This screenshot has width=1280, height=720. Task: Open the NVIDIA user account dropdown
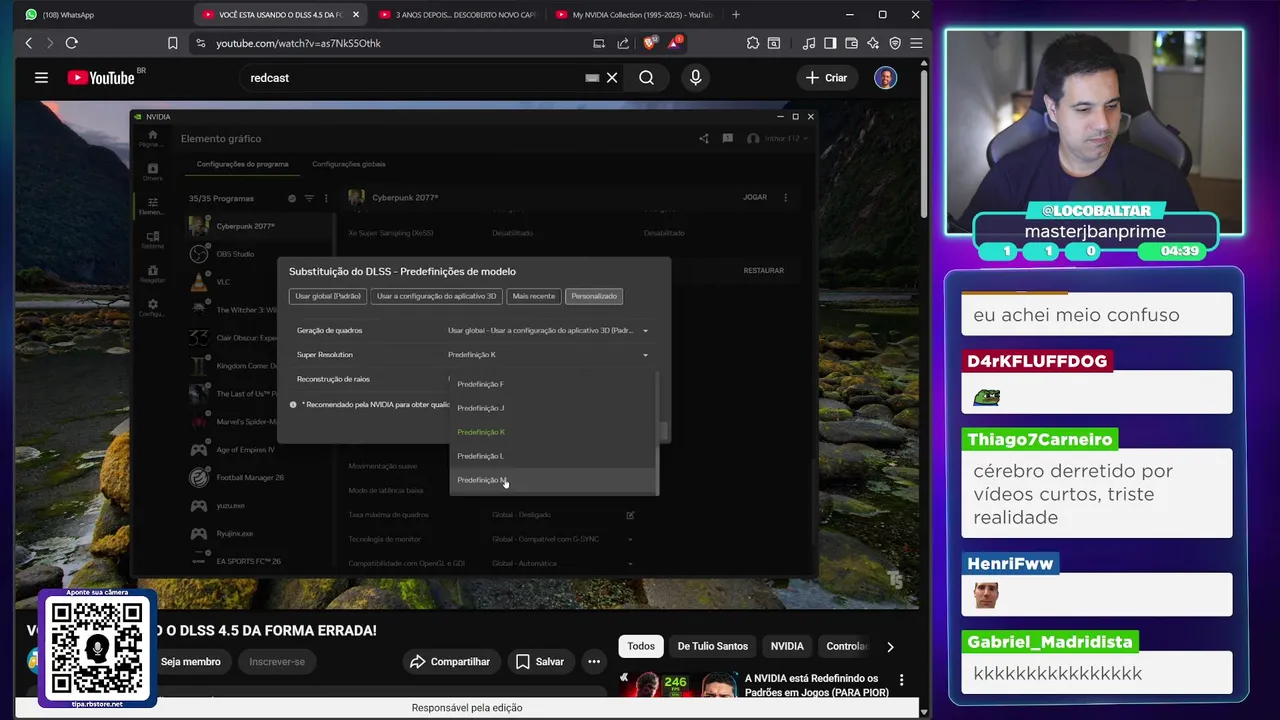pyautogui.click(x=779, y=138)
